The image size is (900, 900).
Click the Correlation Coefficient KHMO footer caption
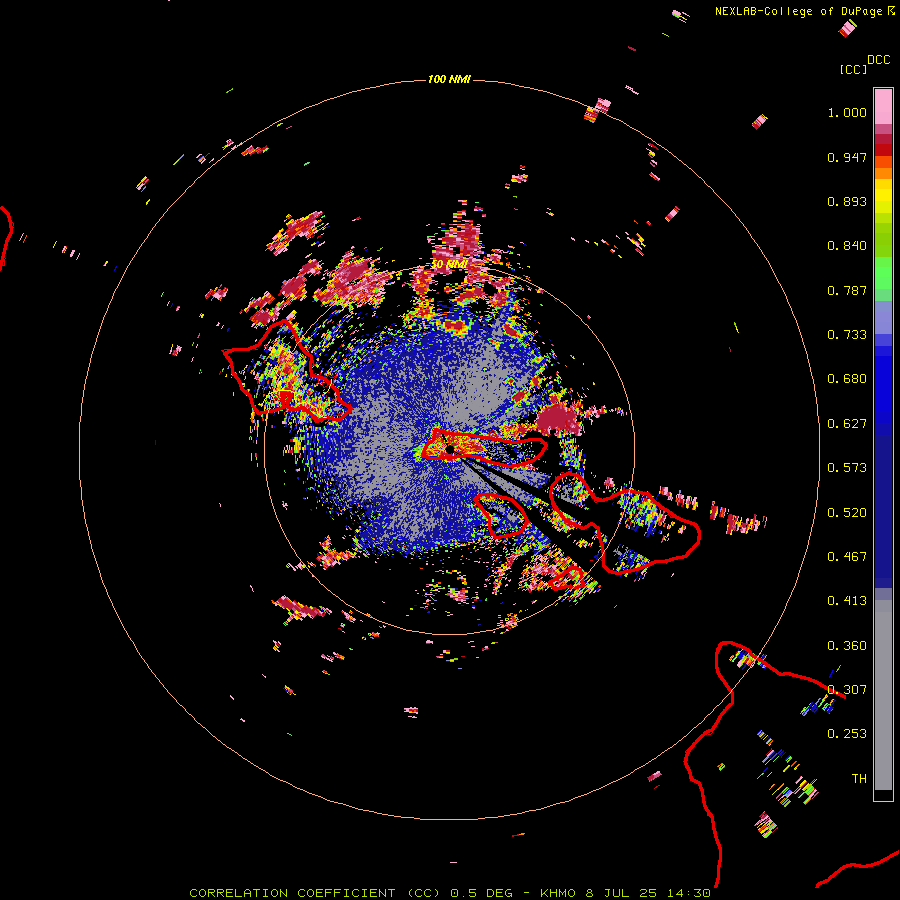(450, 893)
